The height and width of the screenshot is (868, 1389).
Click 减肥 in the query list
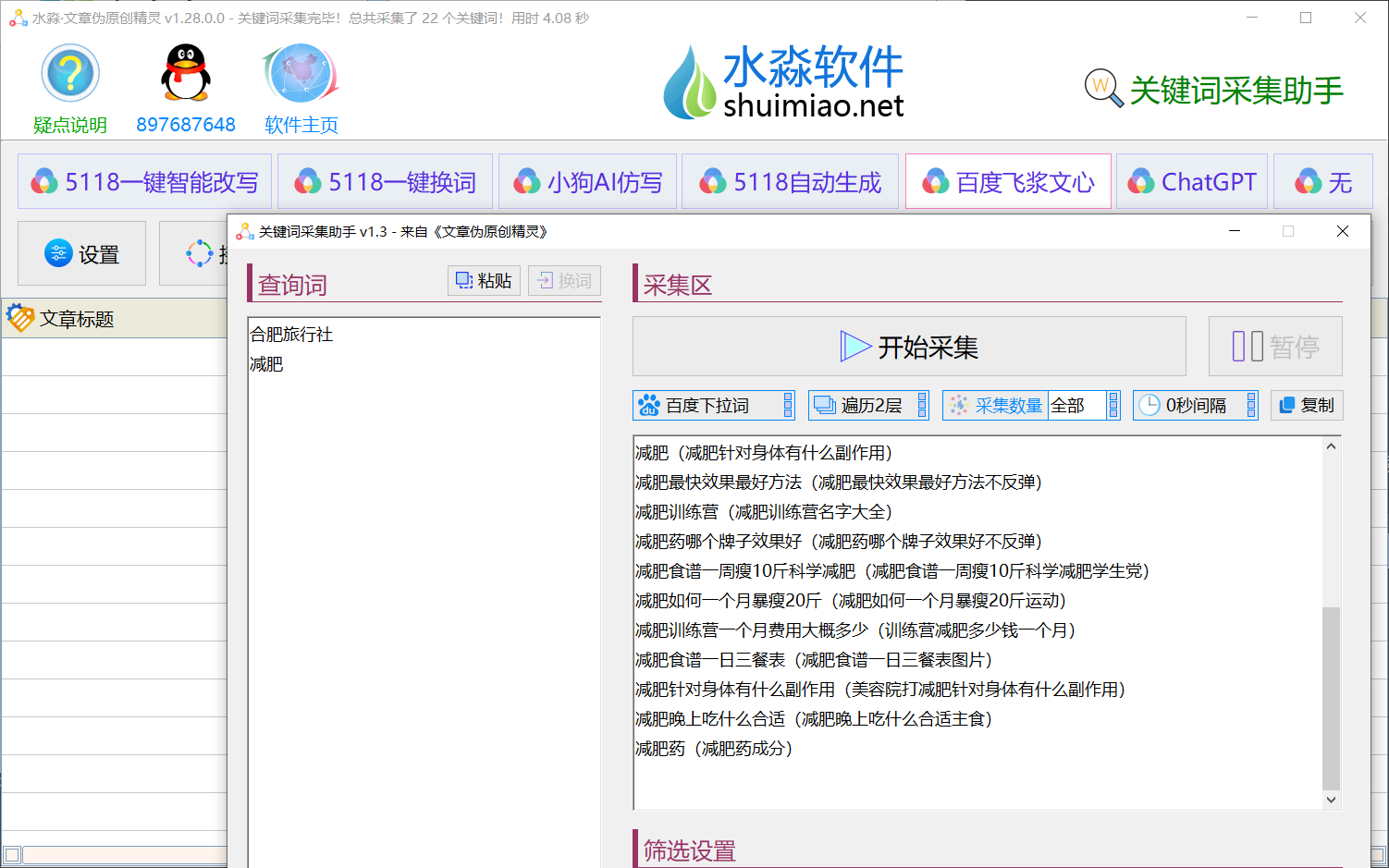click(x=266, y=364)
